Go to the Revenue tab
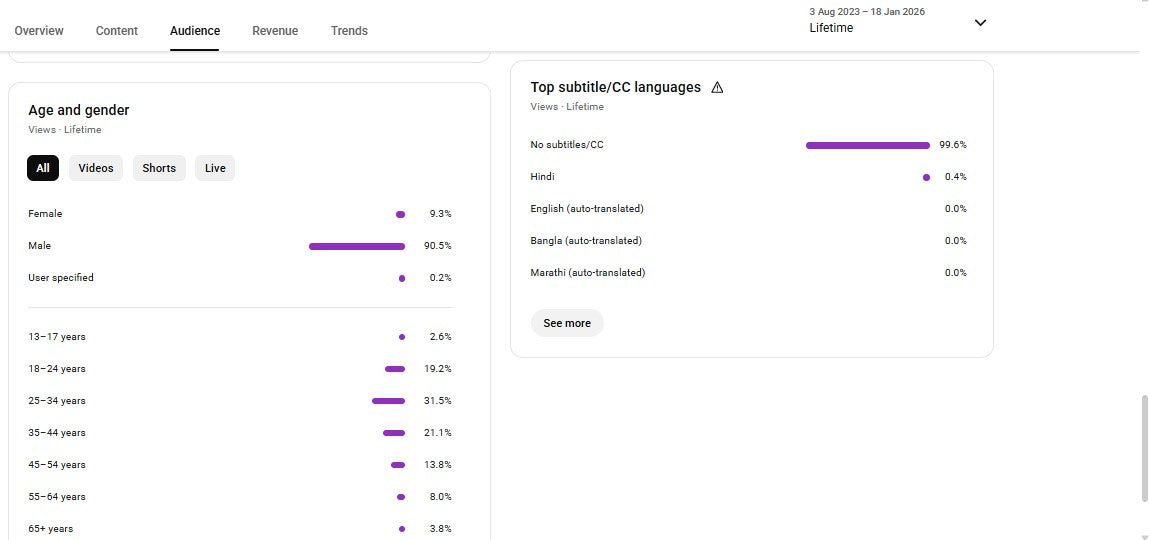Screen dimensions: 1149x540 [x=275, y=31]
